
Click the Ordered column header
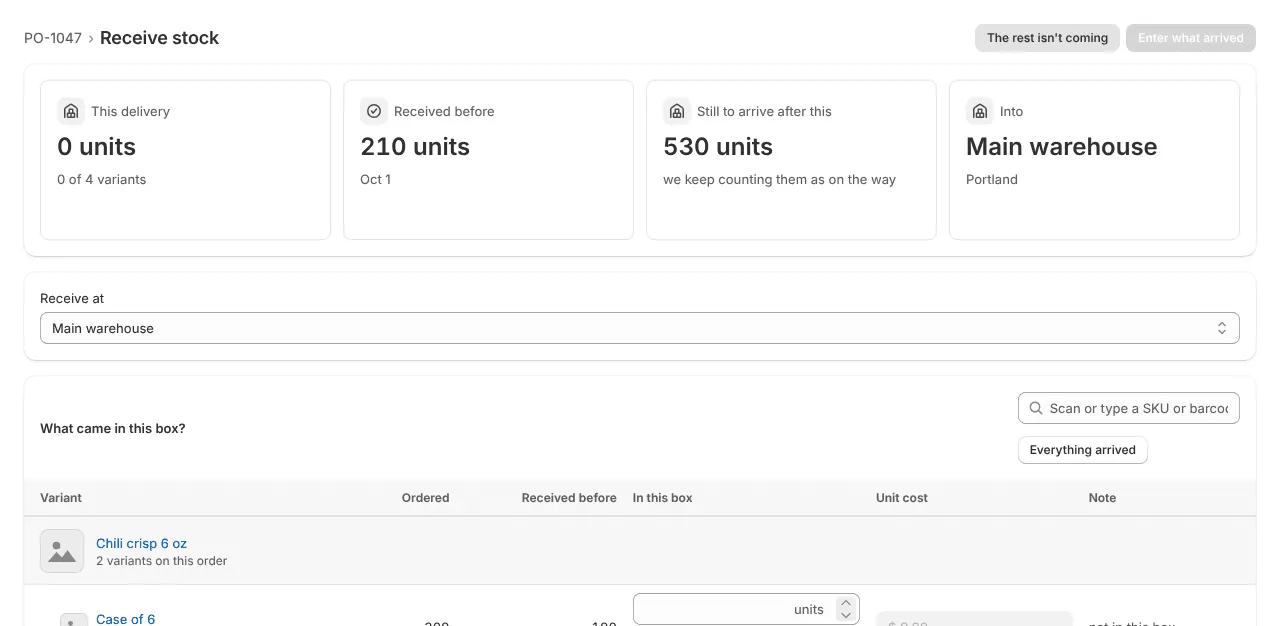pyautogui.click(x=425, y=497)
